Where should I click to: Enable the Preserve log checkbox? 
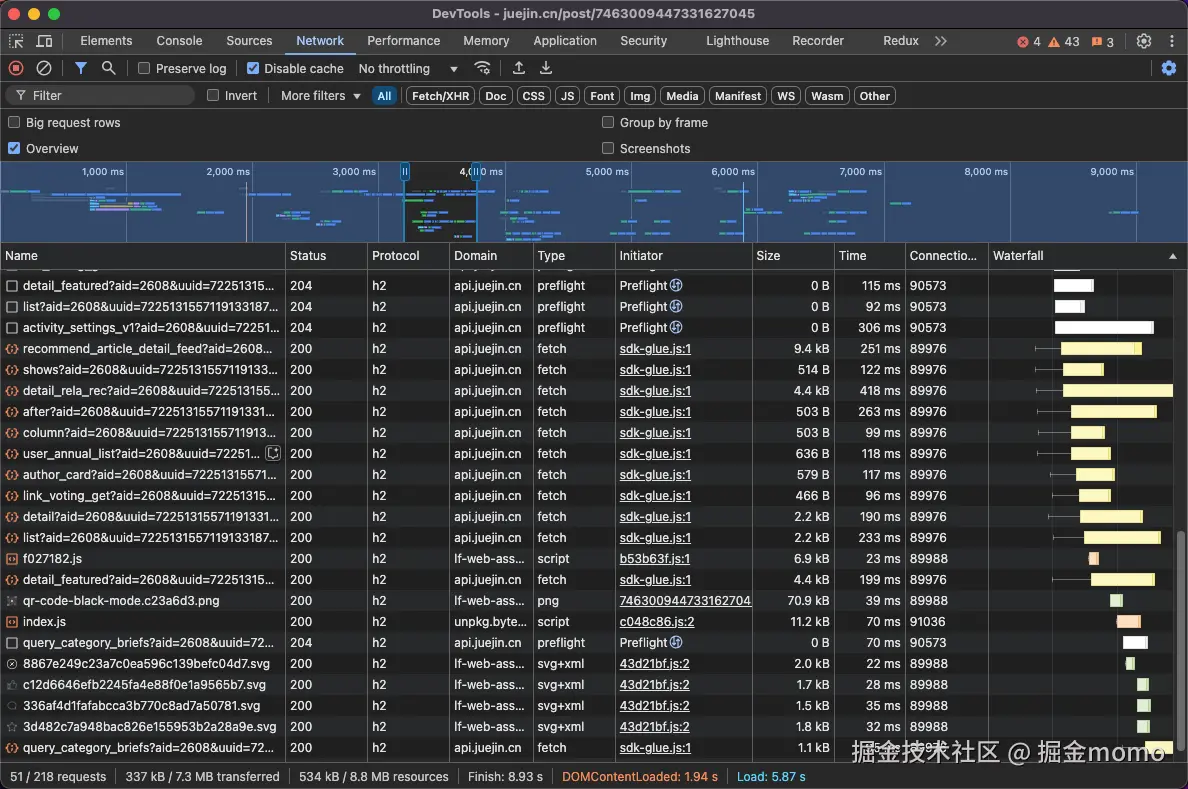(x=144, y=69)
